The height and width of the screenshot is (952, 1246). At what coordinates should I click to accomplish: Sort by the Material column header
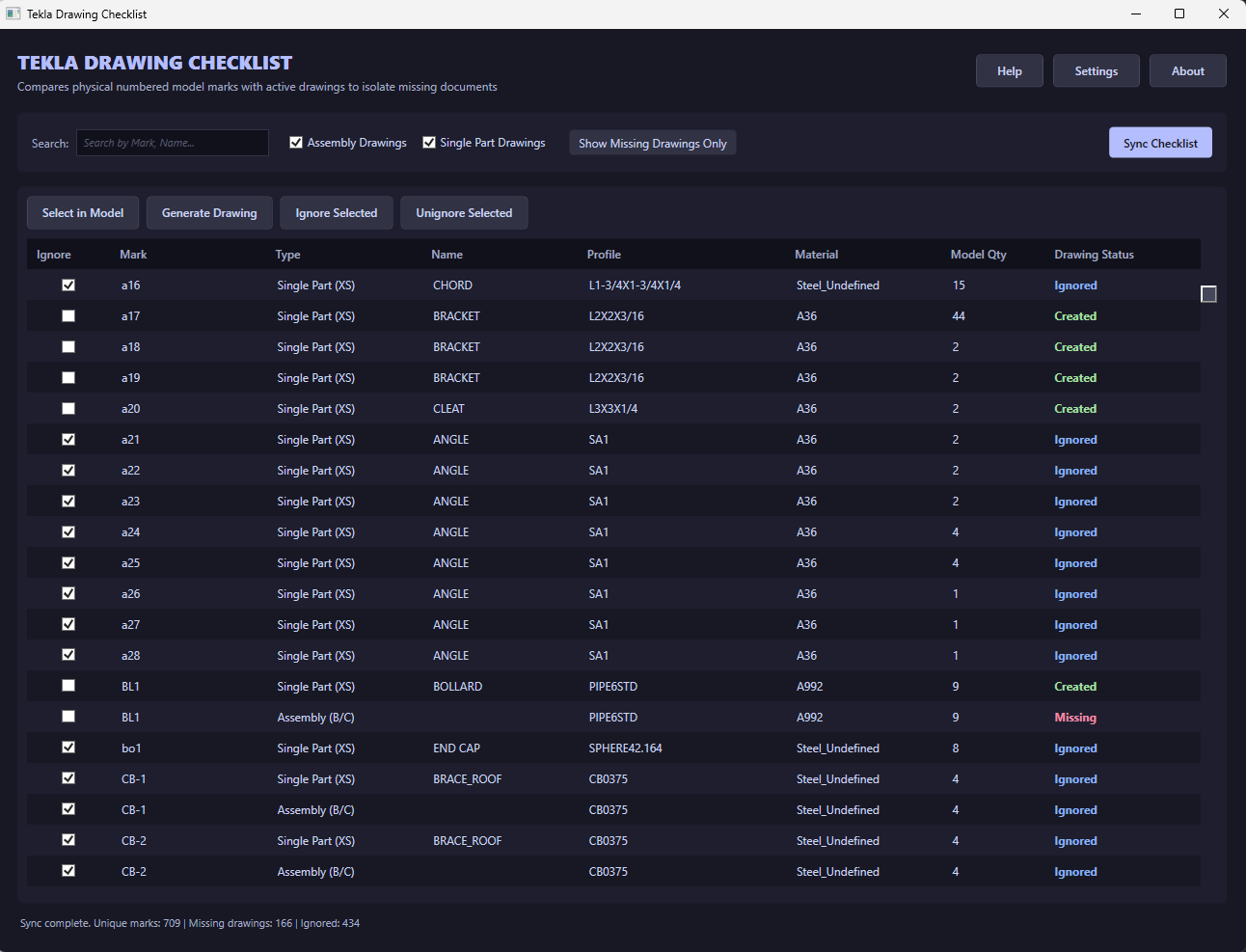pyautogui.click(x=817, y=255)
